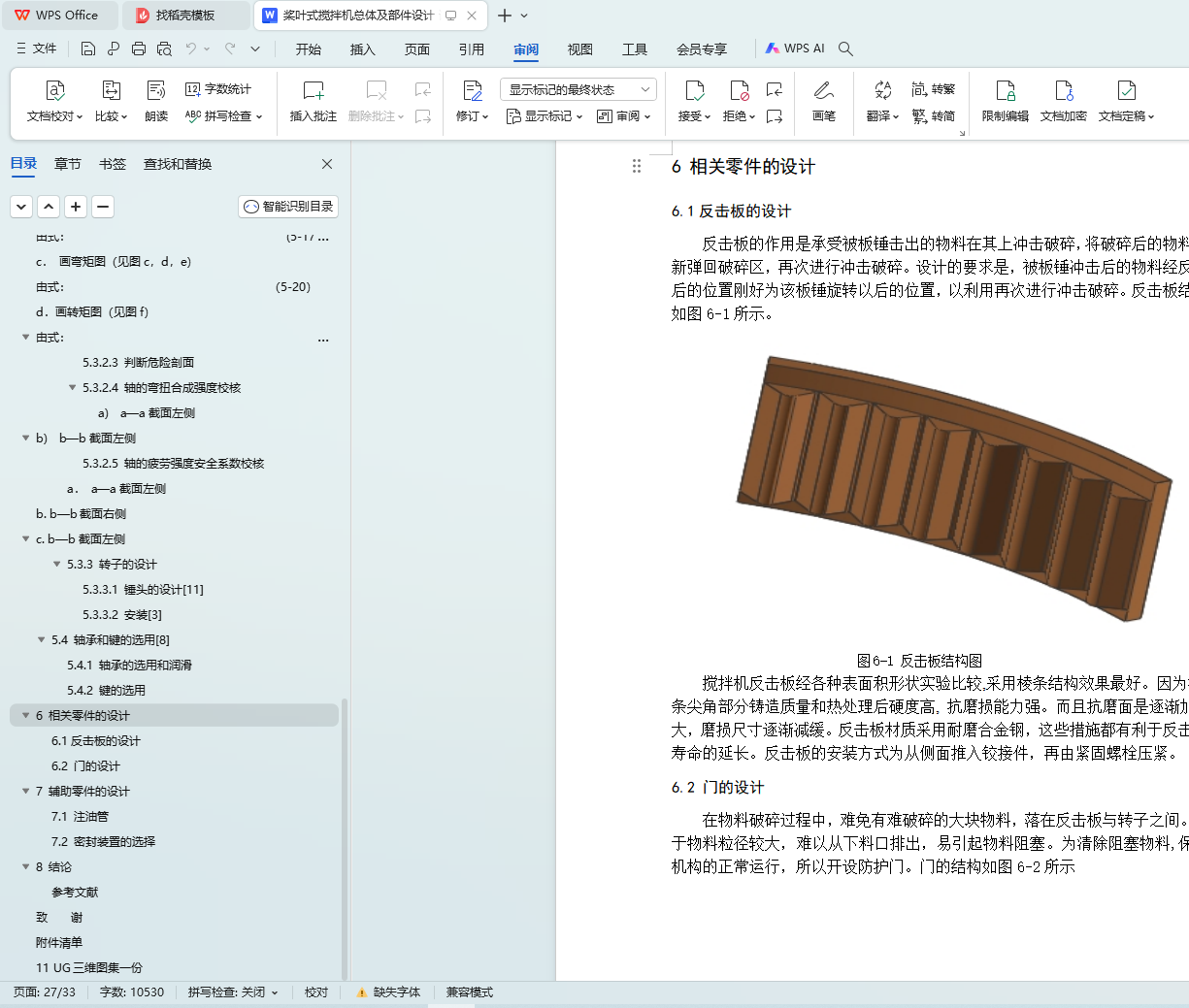Jump to 7.2 密封装置的选择 in outline
Screen dimensions: 1189x1008
(x=103, y=841)
